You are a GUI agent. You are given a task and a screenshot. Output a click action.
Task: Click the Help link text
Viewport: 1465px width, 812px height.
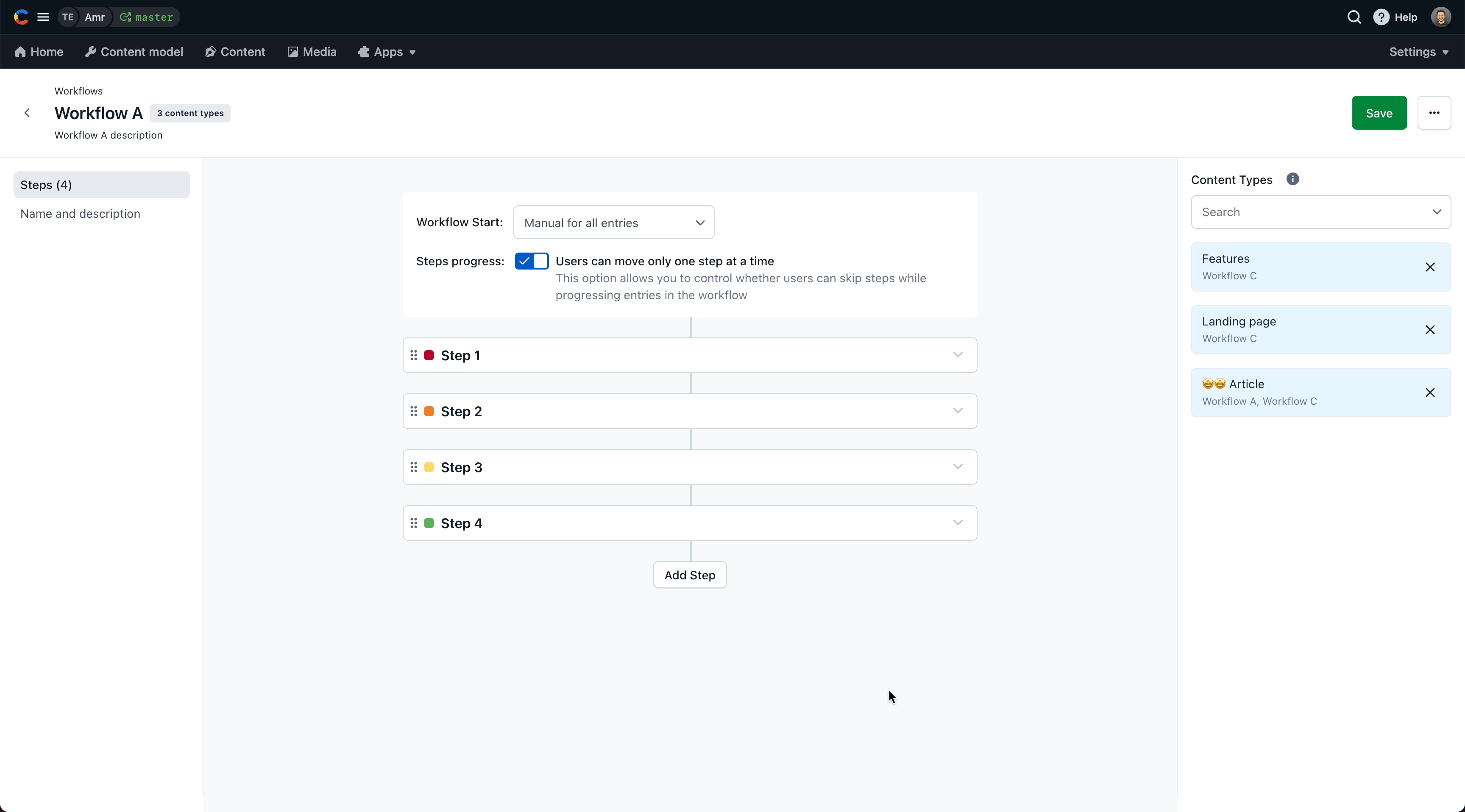tap(1406, 17)
